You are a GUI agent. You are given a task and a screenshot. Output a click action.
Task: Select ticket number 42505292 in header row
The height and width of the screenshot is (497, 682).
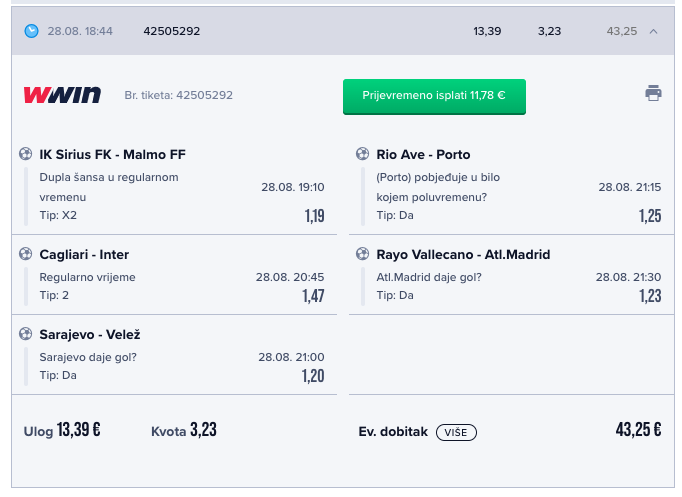[172, 31]
